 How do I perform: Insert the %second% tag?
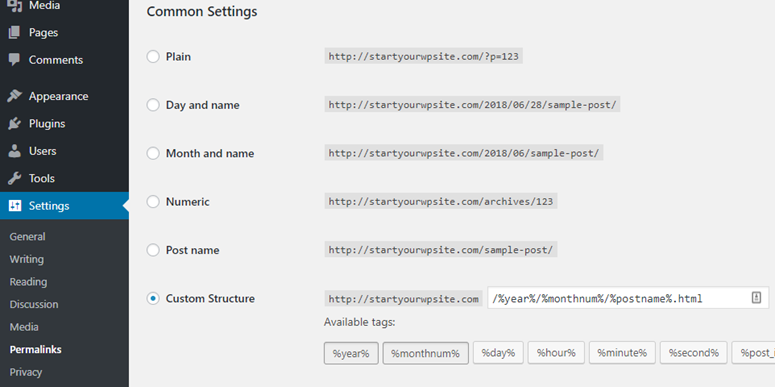(x=693, y=353)
